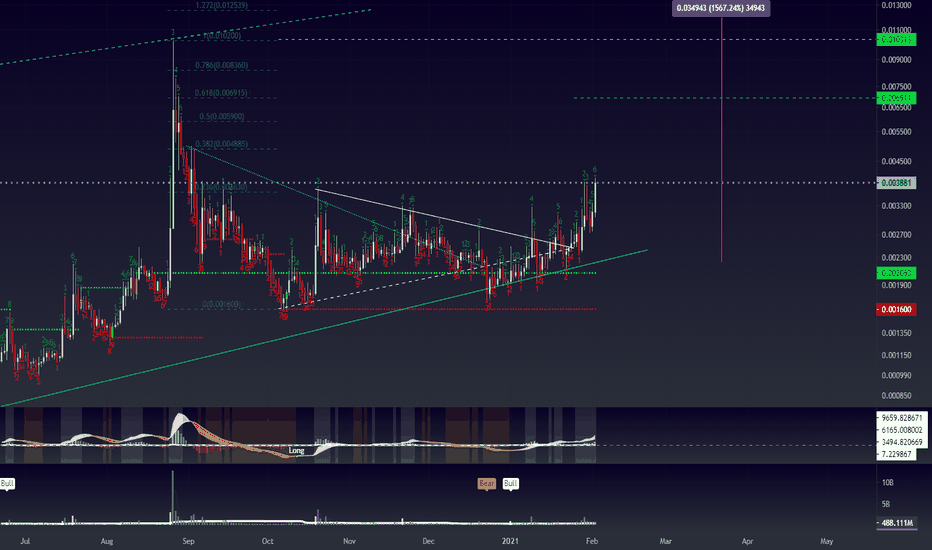Click the green price label above 0.001900
This screenshot has width=932, height=550.
click(896, 274)
